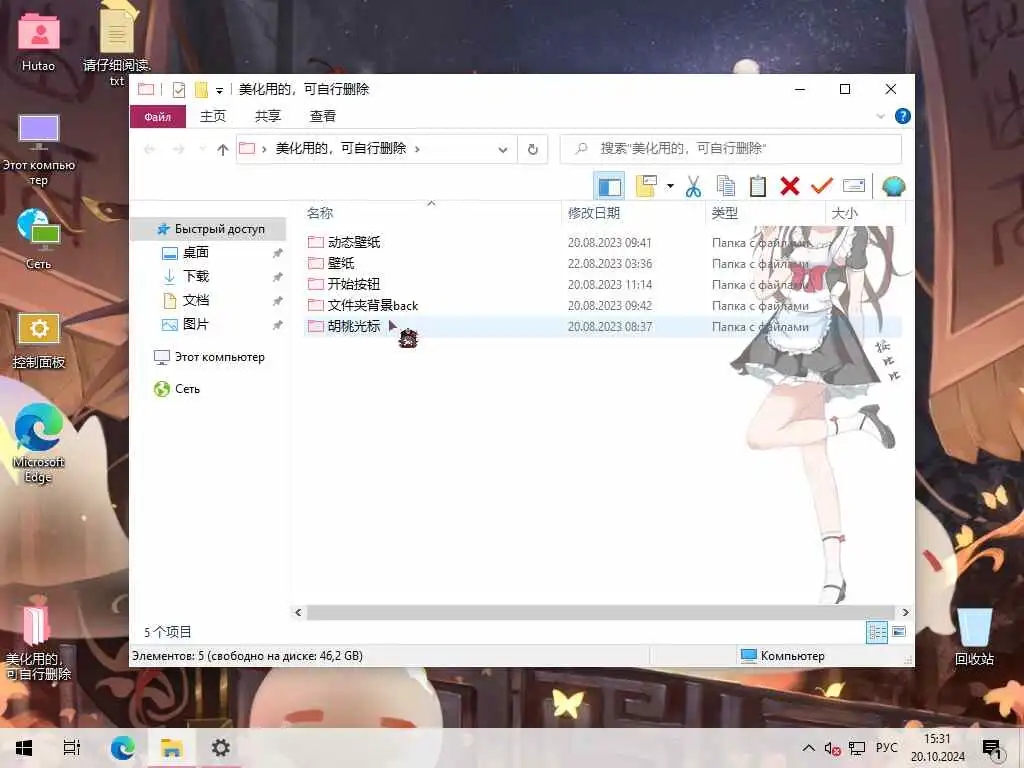The width and height of the screenshot is (1024, 768).
Task: Open 桌面 in quick access
Action: [195, 253]
